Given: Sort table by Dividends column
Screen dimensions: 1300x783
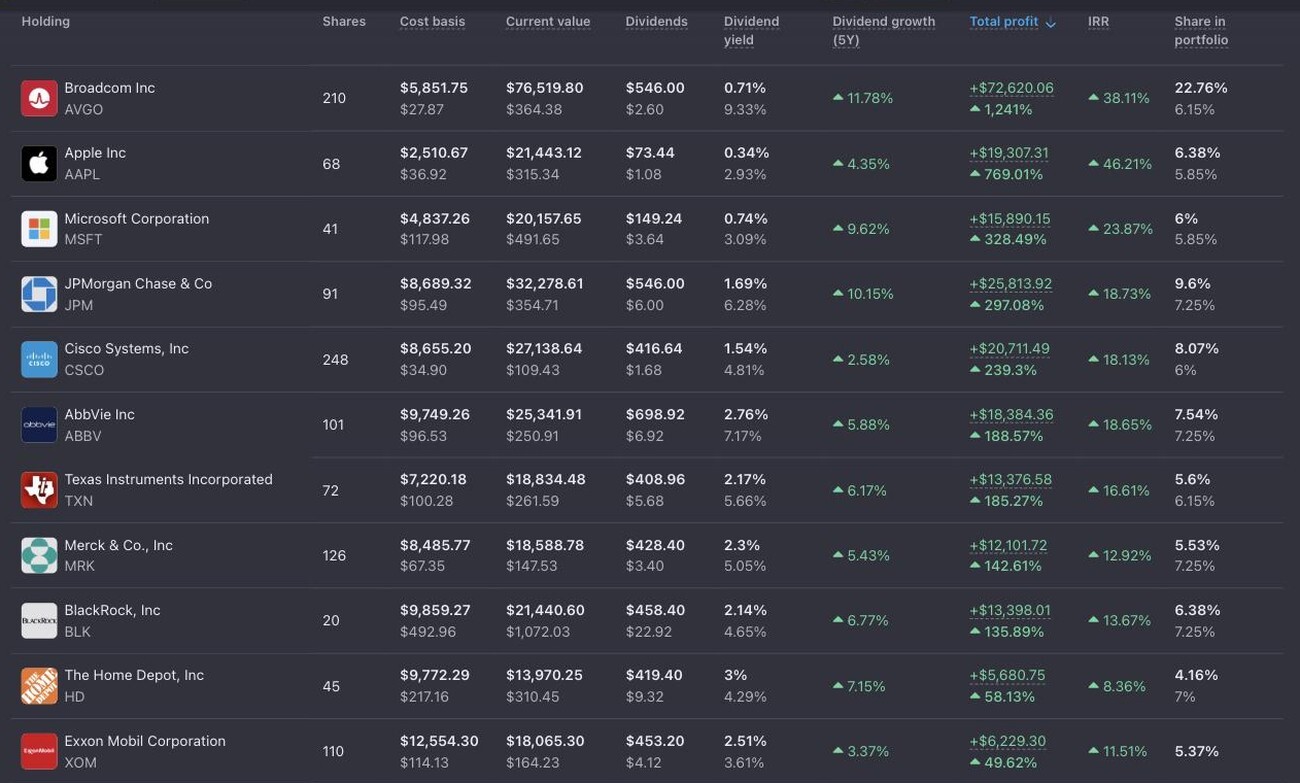Looking at the screenshot, I should coord(657,21).
